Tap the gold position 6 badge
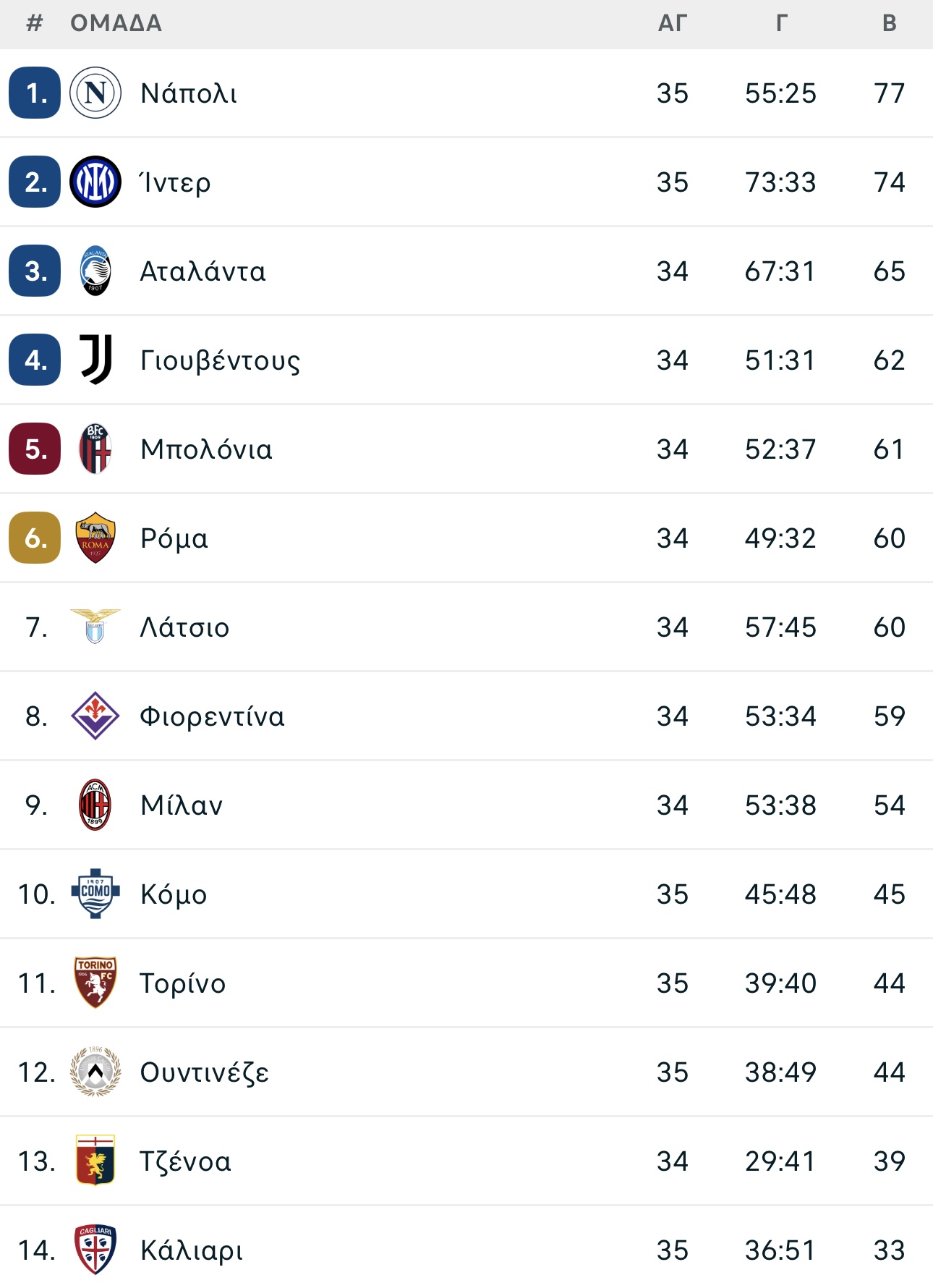 click(35, 538)
